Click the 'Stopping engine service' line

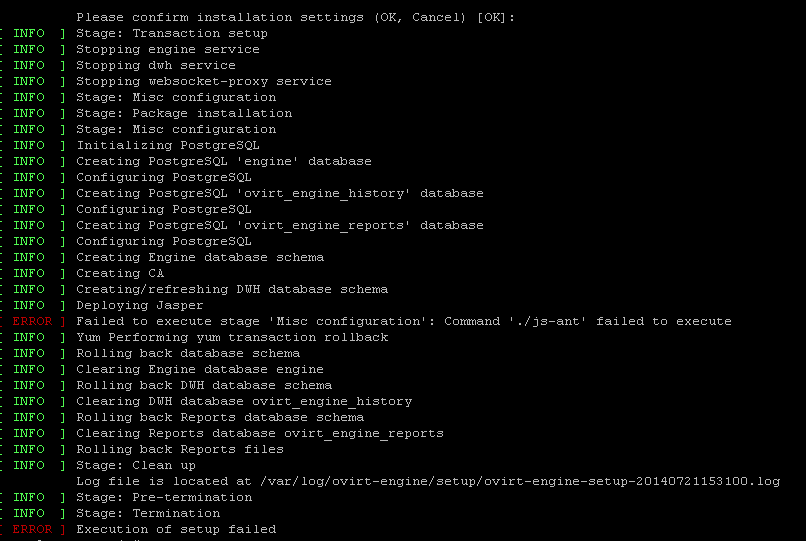(x=168, y=49)
